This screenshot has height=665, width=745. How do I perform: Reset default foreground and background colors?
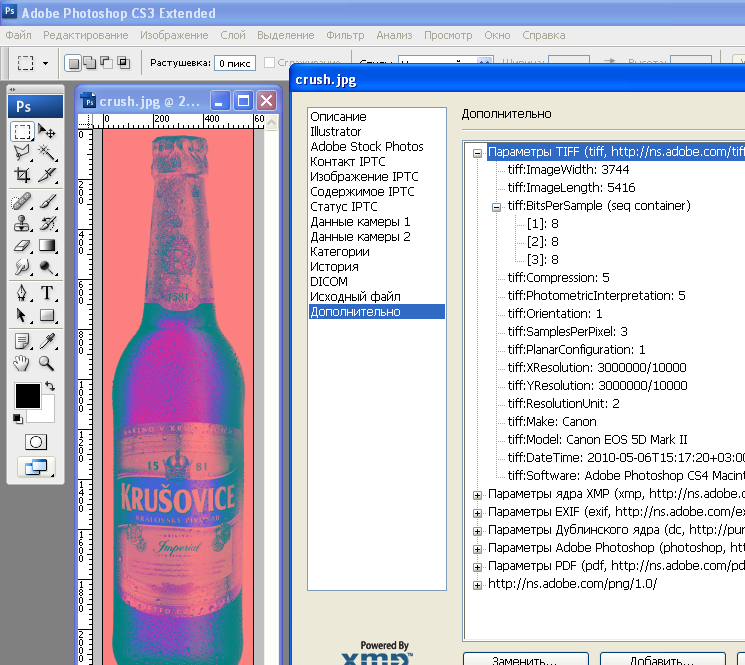coord(18,418)
